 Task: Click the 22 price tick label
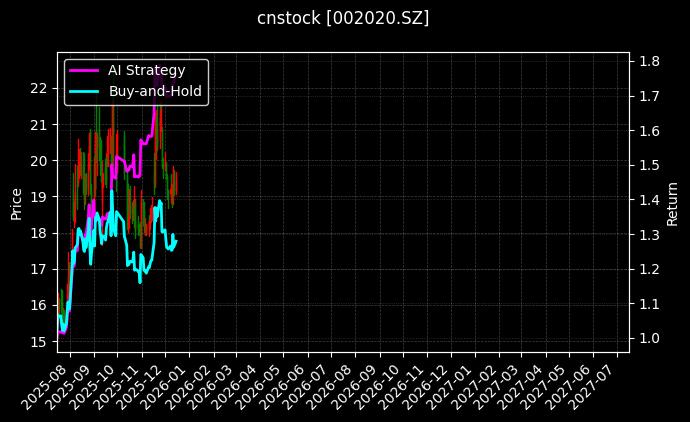pyautogui.click(x=39, y=88)
